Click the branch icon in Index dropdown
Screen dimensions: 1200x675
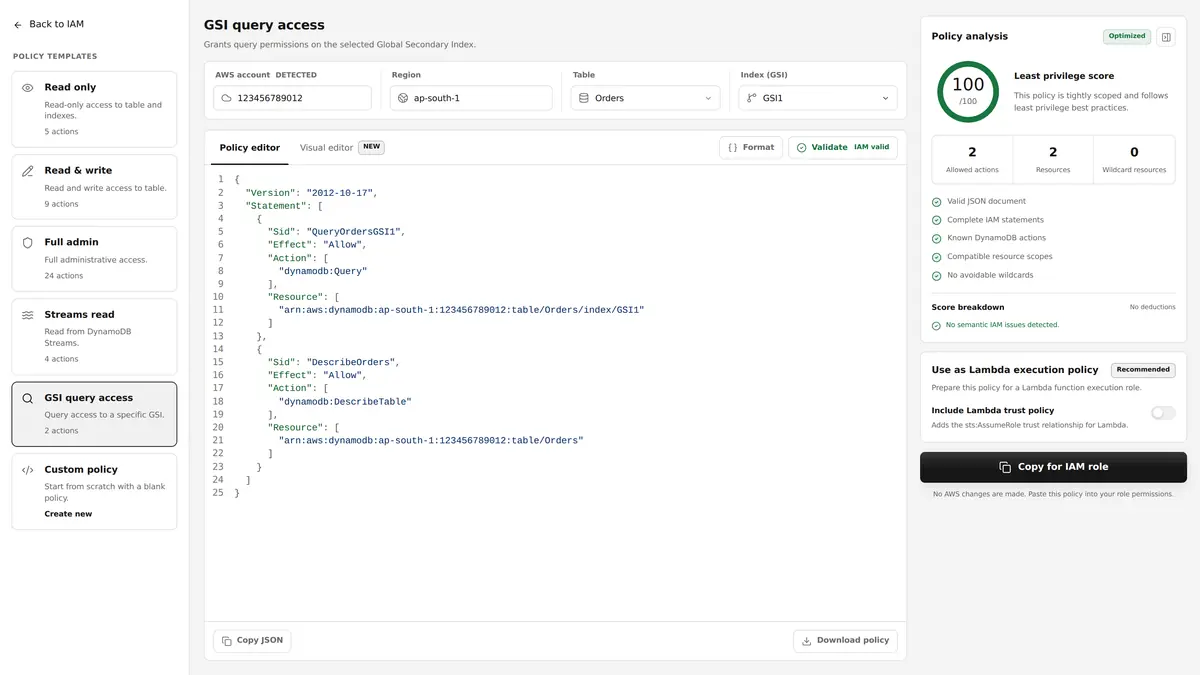(752, 98)
